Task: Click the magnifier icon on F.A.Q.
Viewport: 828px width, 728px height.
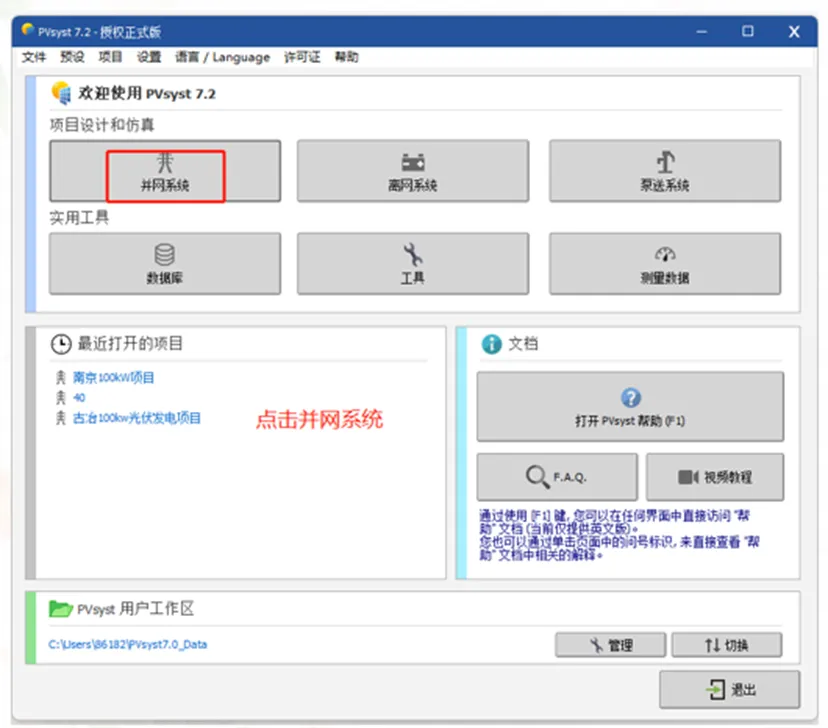Action: (538, 477)
